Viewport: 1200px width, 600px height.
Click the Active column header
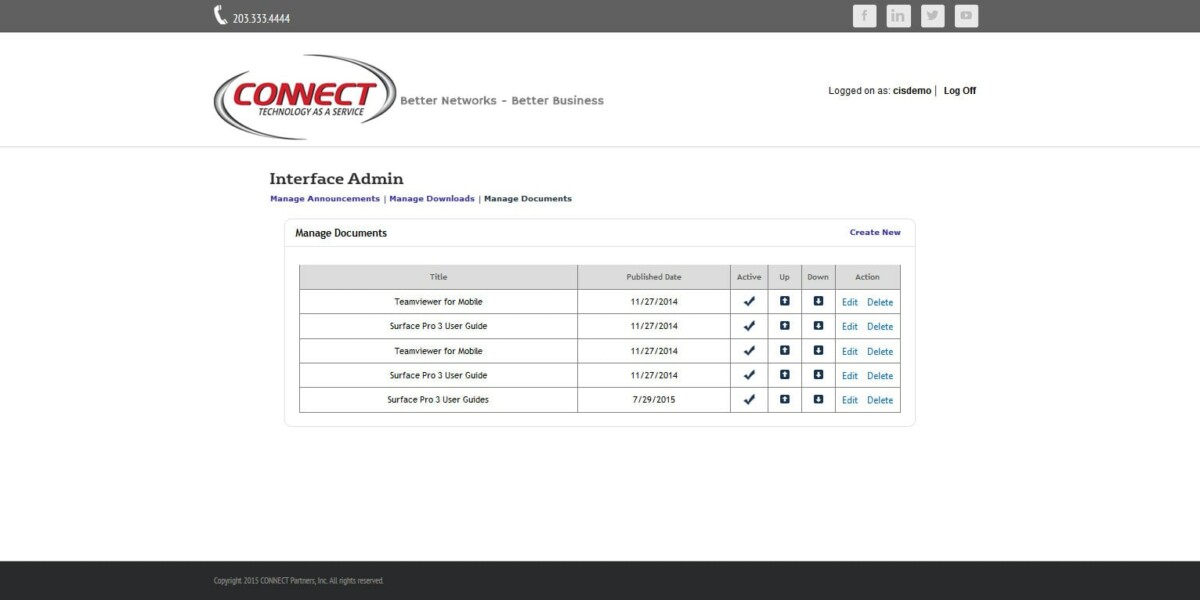[749, 277]
